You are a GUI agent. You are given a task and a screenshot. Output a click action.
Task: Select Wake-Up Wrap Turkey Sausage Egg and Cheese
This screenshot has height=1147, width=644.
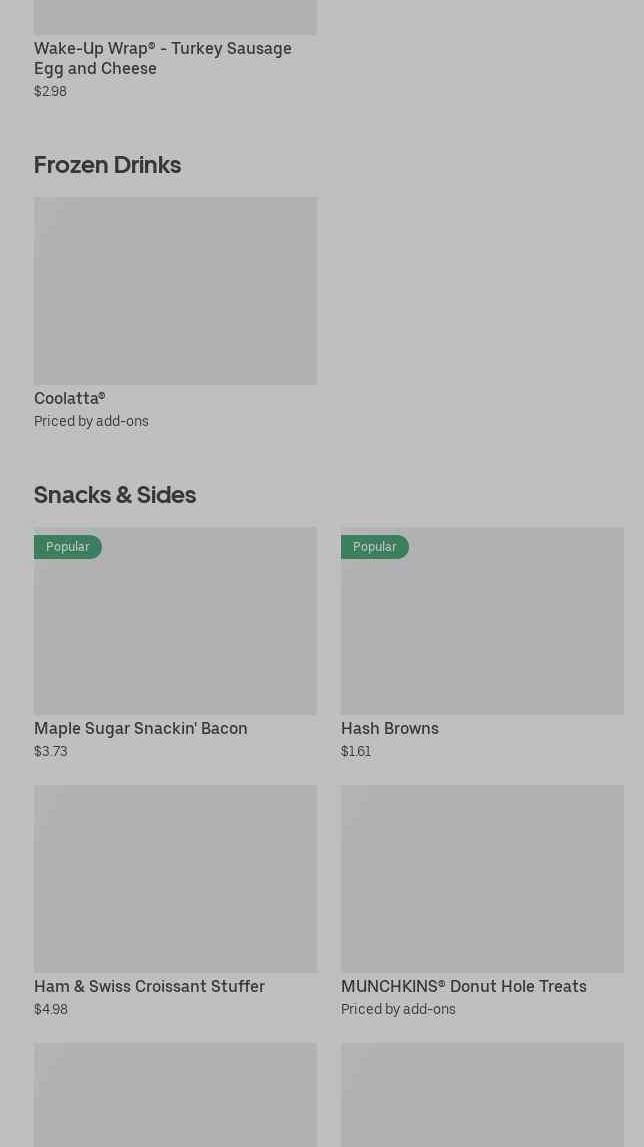(x=163, y=58)
